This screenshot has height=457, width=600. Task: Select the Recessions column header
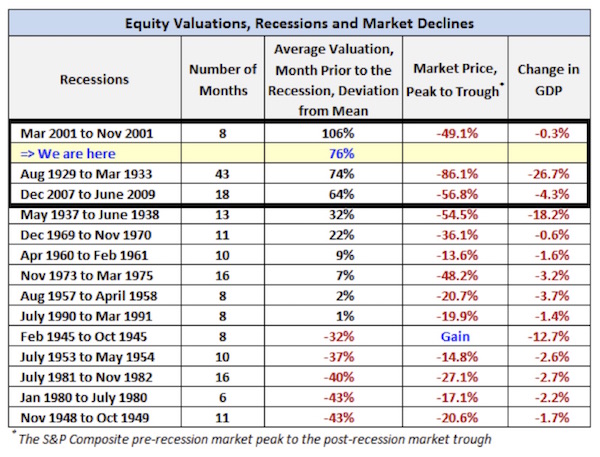[94, 80]
